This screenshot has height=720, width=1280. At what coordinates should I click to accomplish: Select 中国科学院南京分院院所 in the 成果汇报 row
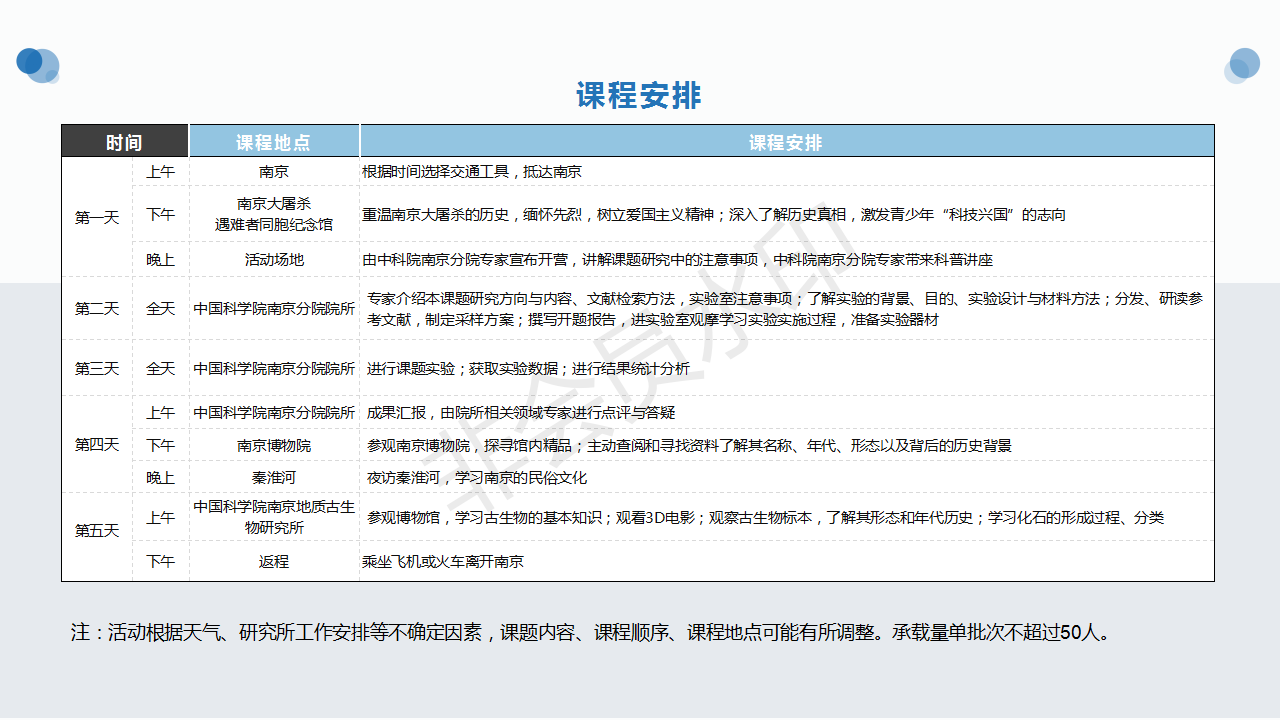[x=274, y=412]
